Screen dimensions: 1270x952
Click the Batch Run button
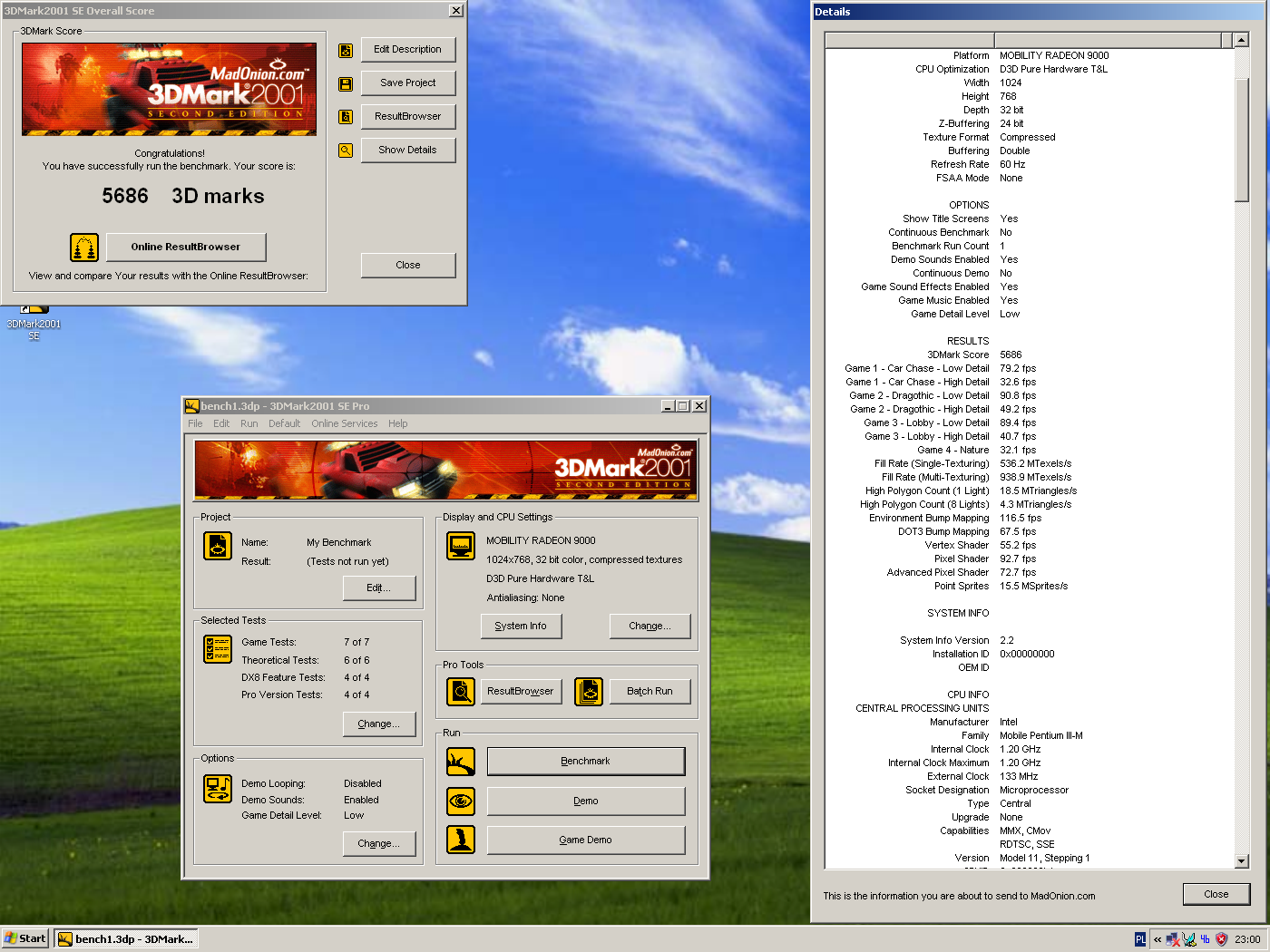[650, 692]
